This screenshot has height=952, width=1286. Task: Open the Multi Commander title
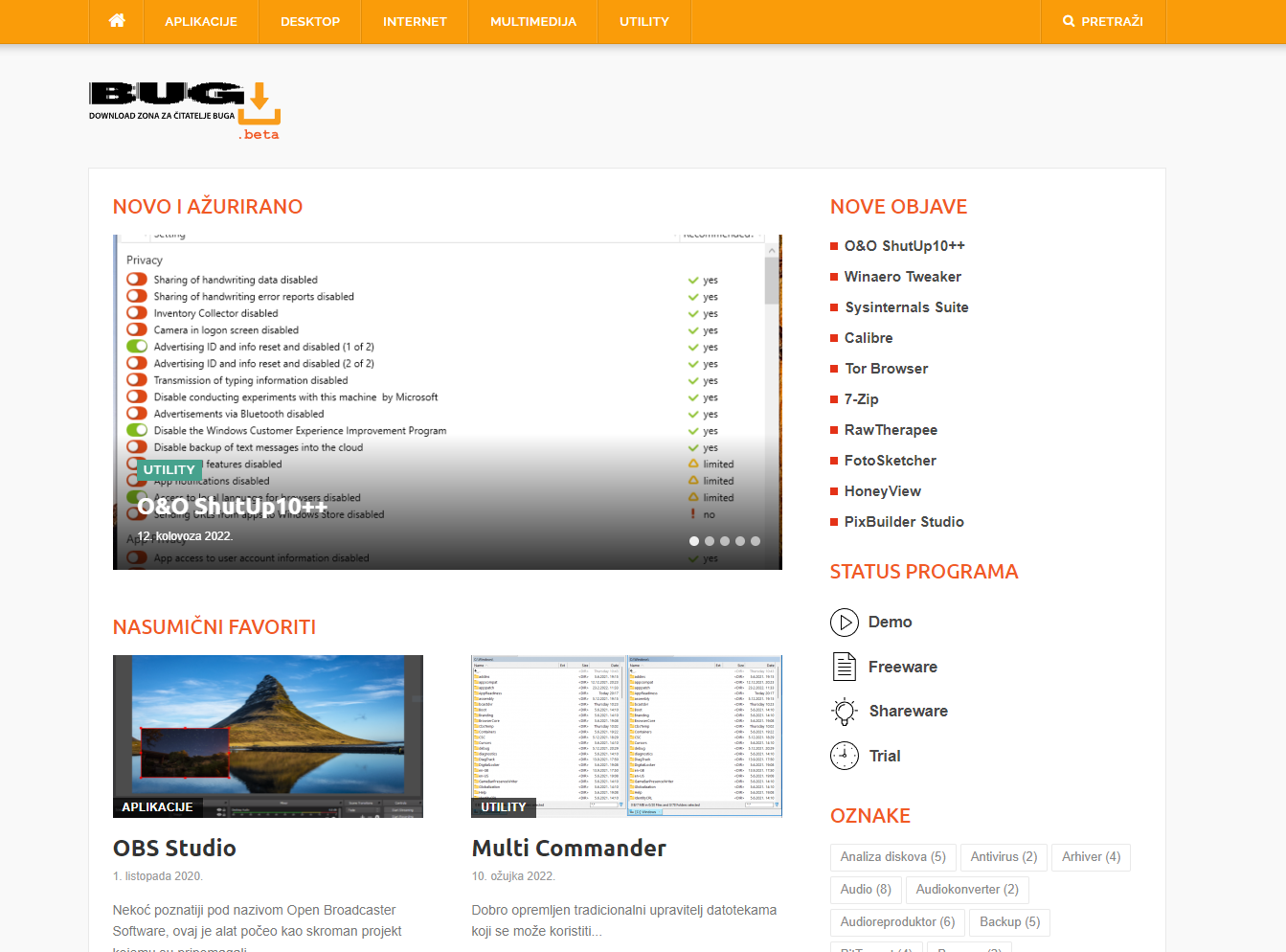[x=569, y=849]
